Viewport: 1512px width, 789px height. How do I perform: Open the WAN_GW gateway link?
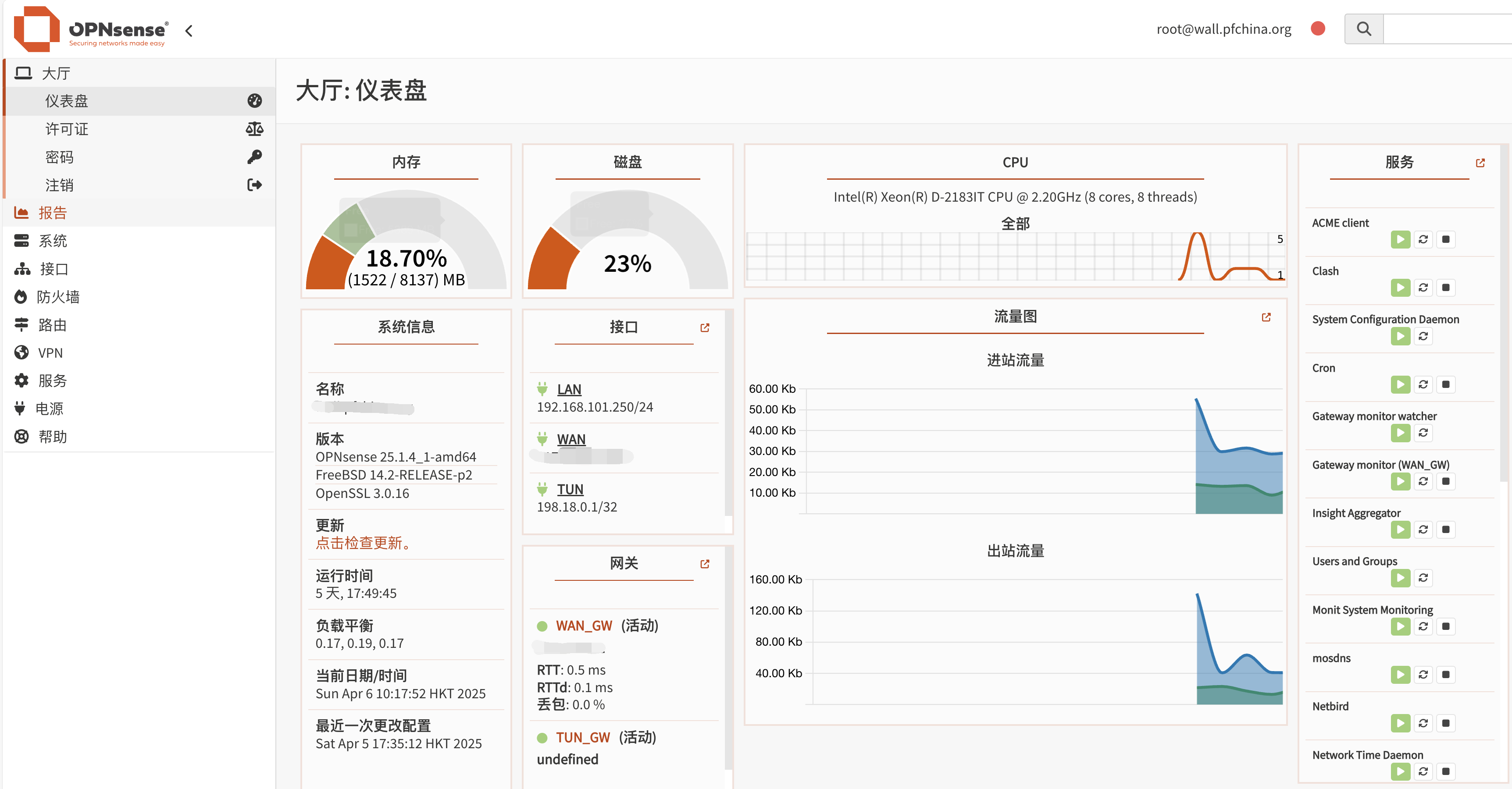coord(583,626)
